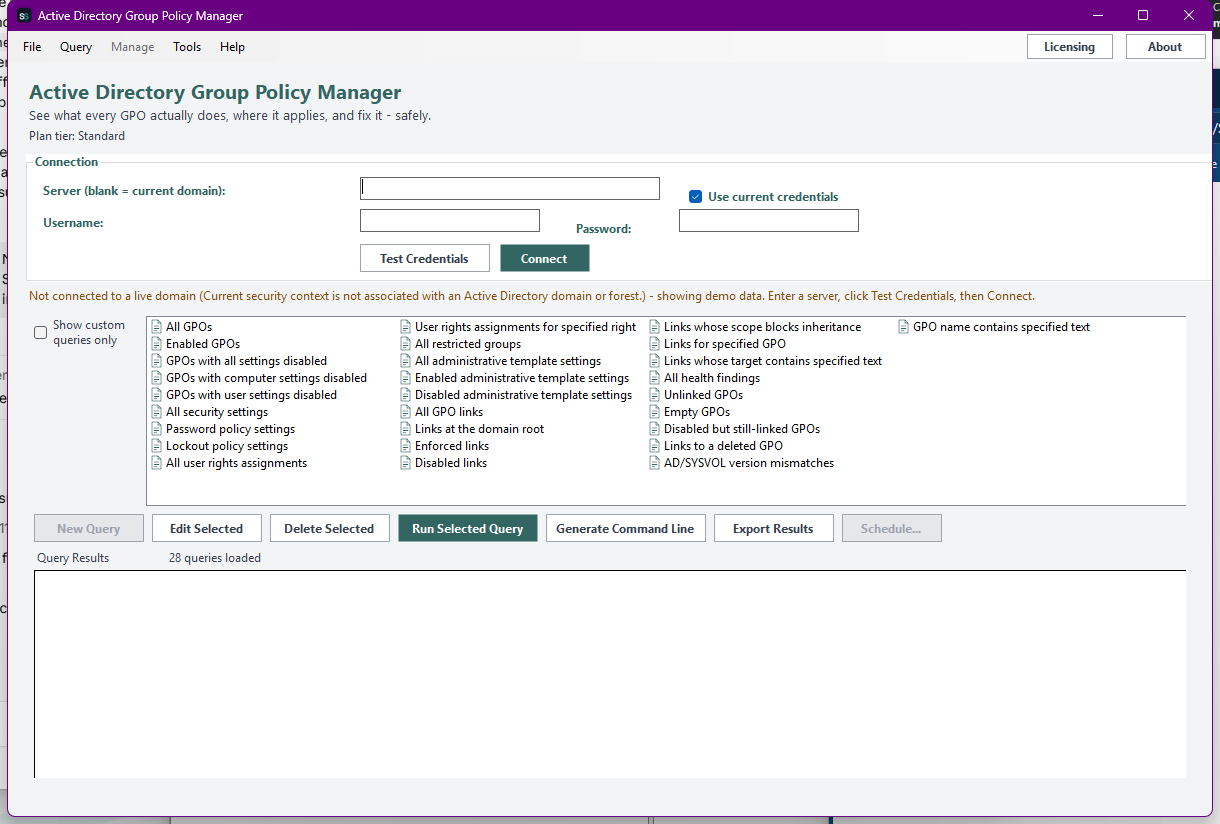
Task: Open the Help menu
Action: point(232,47)
